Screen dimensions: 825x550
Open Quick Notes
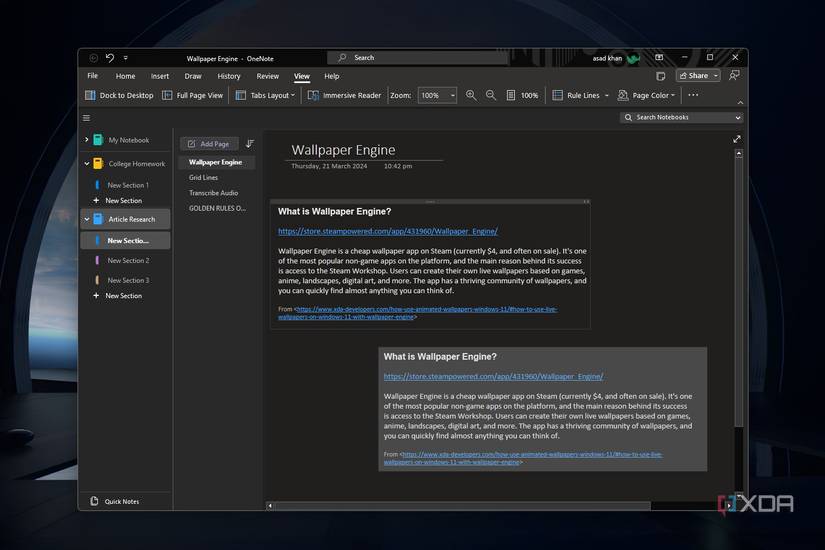(115, 501)
